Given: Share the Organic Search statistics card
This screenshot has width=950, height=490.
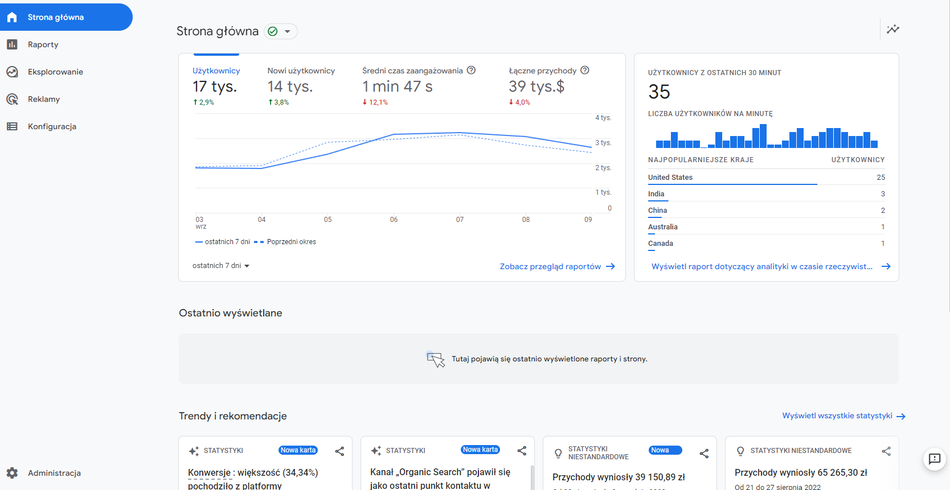Looking at the screenshot, I should click(522, 452).
